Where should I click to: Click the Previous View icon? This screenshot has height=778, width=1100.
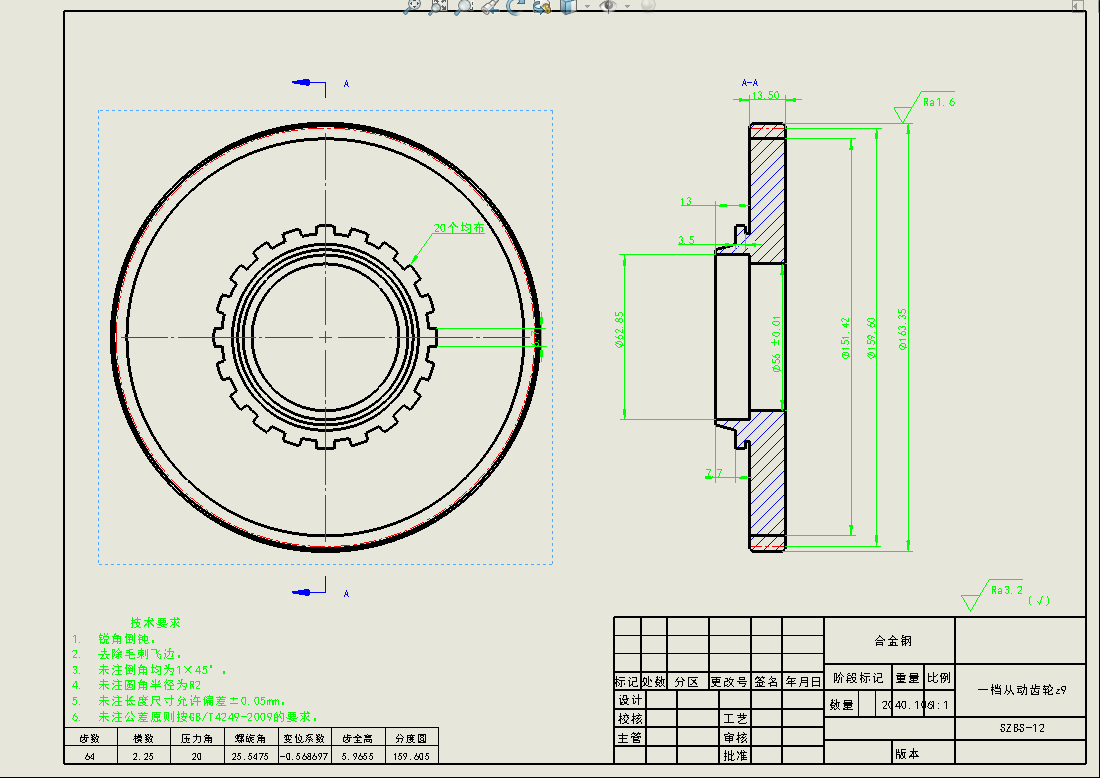489,6
